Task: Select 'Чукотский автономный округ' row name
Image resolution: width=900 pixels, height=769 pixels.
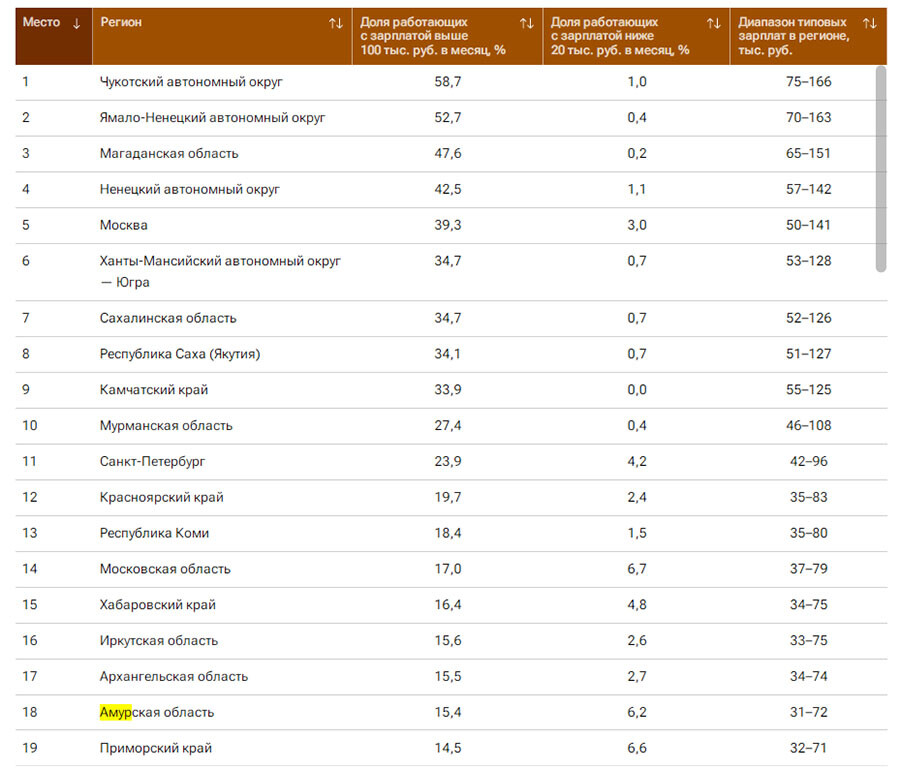Action: [191, 81]
